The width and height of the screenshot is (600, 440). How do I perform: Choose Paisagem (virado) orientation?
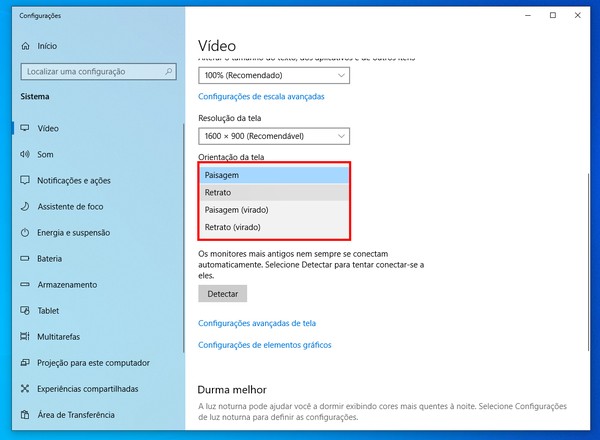coord(274,210)
